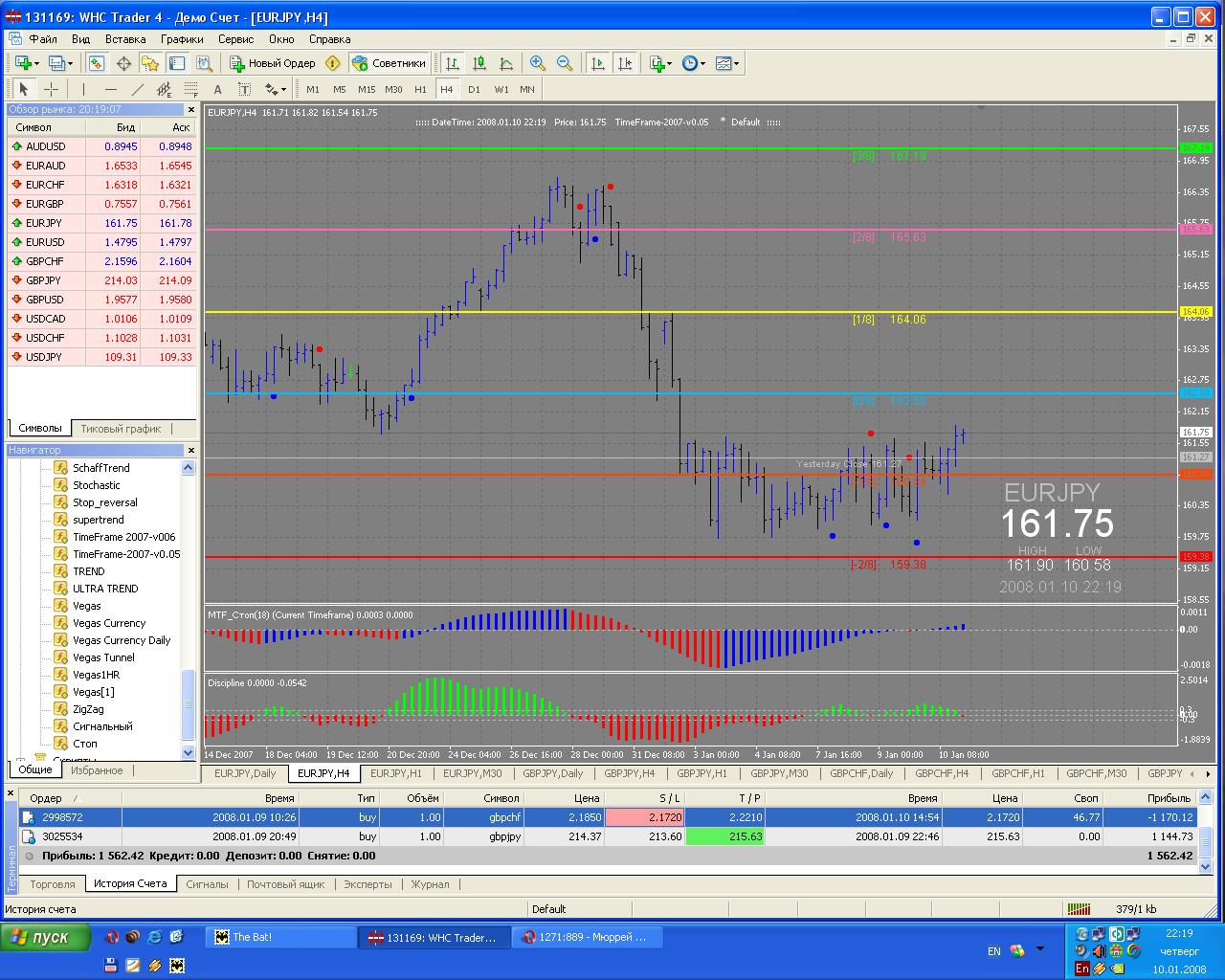Select the equidistant channel tool
Viewport: 1225px width, 980px height.
pyautogui.click(x=165, y=89)
